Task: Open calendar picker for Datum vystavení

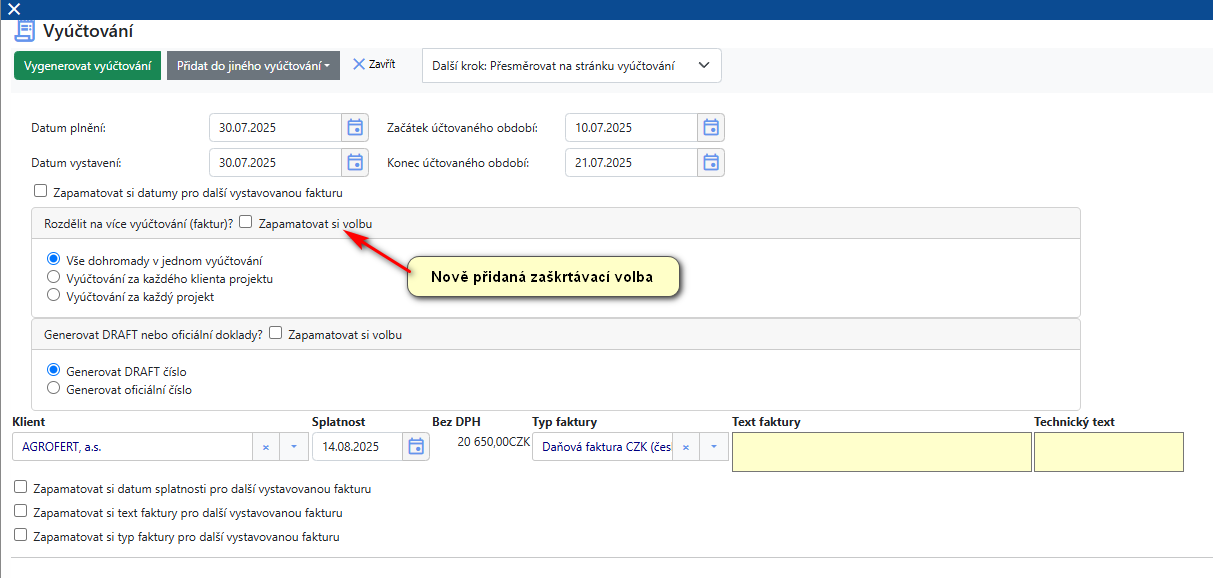Action: [x=354, y=162]
